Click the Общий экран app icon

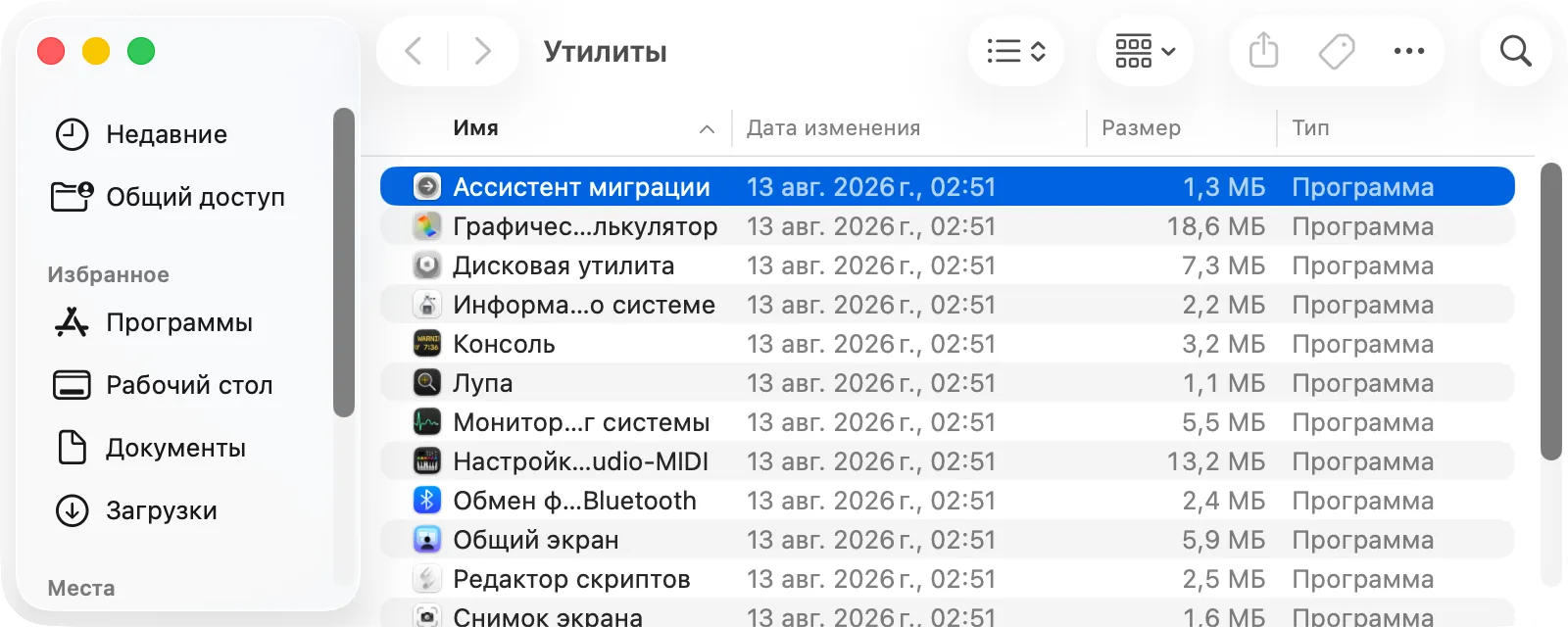[427, 539]
